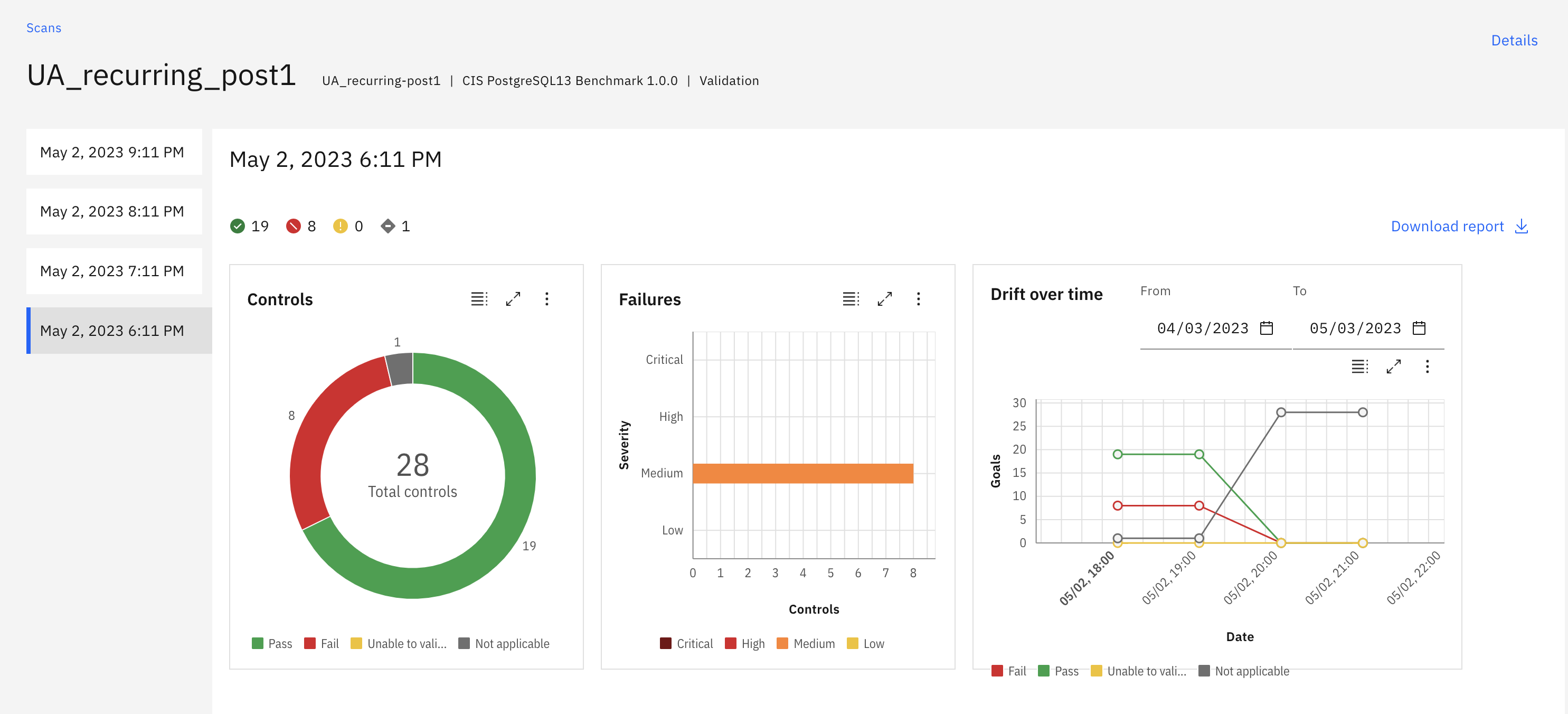The width and height of the screenshot is (1568, 714).
Task: Open the Details link
Action: point(1514,40)
